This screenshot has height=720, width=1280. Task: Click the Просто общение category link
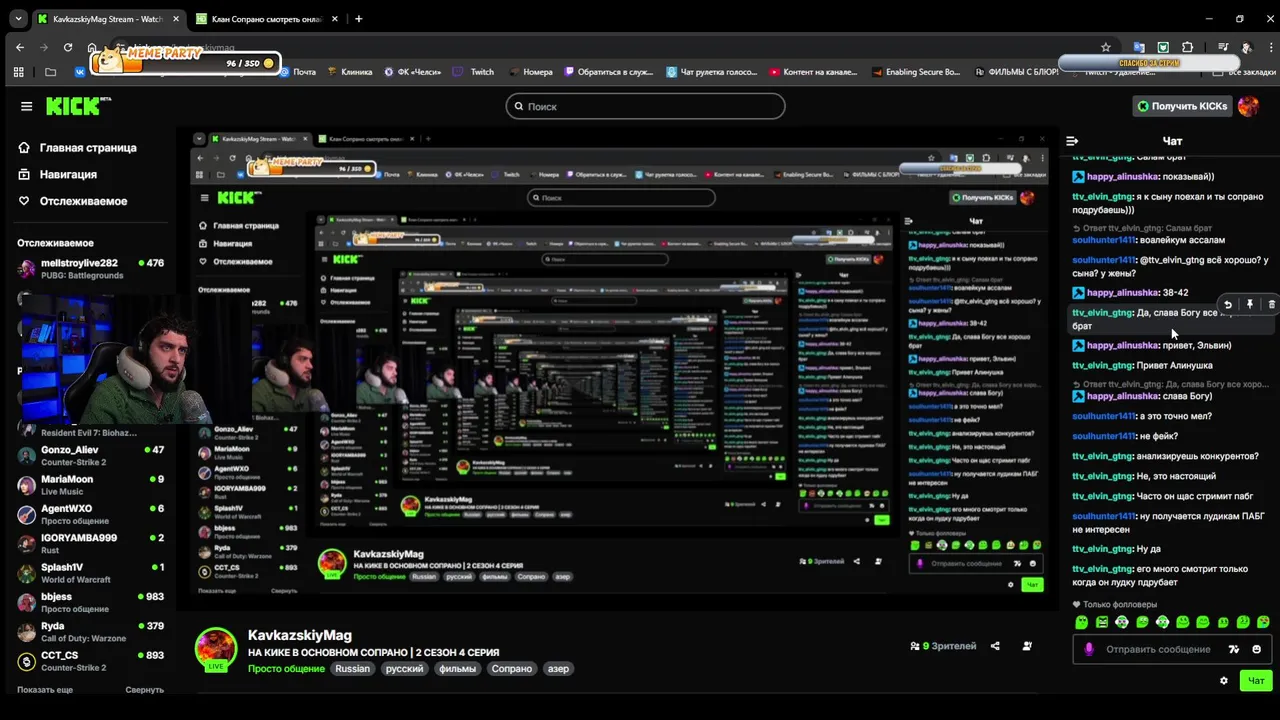[x=286, y=669]
